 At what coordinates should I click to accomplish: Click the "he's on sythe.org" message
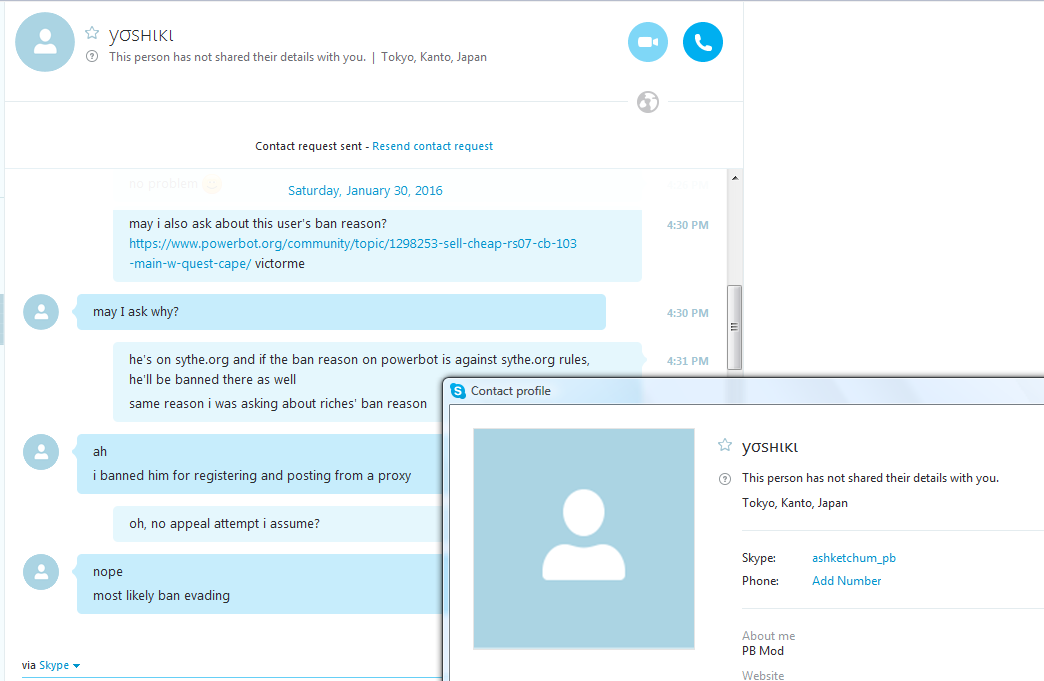pos(360,369)
